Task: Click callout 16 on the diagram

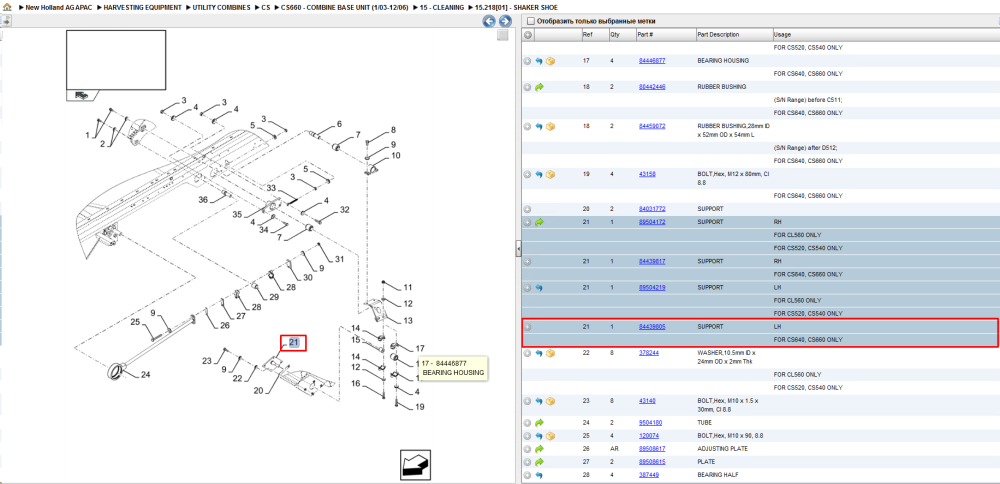Action: [356, 383]
